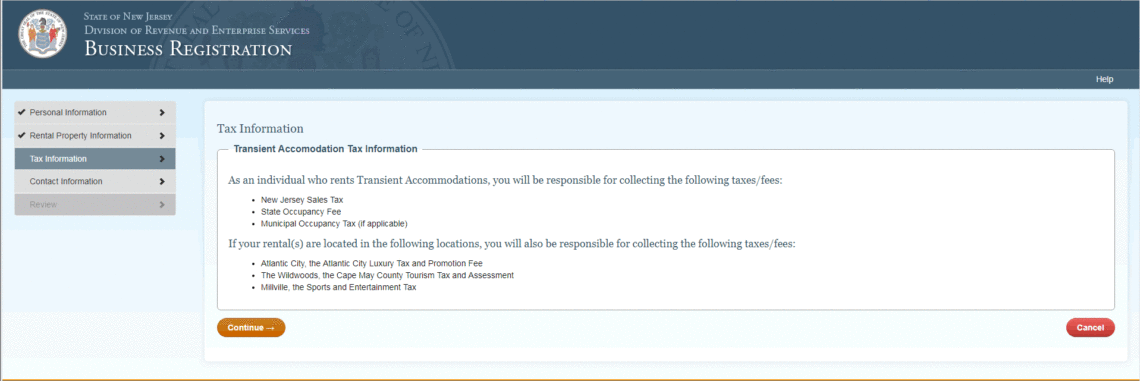
Task: Open the Help link
Action: tap(1104, 79)
